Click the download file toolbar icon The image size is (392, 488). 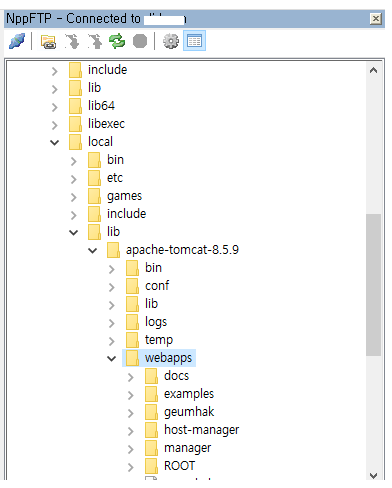(72, 41)
